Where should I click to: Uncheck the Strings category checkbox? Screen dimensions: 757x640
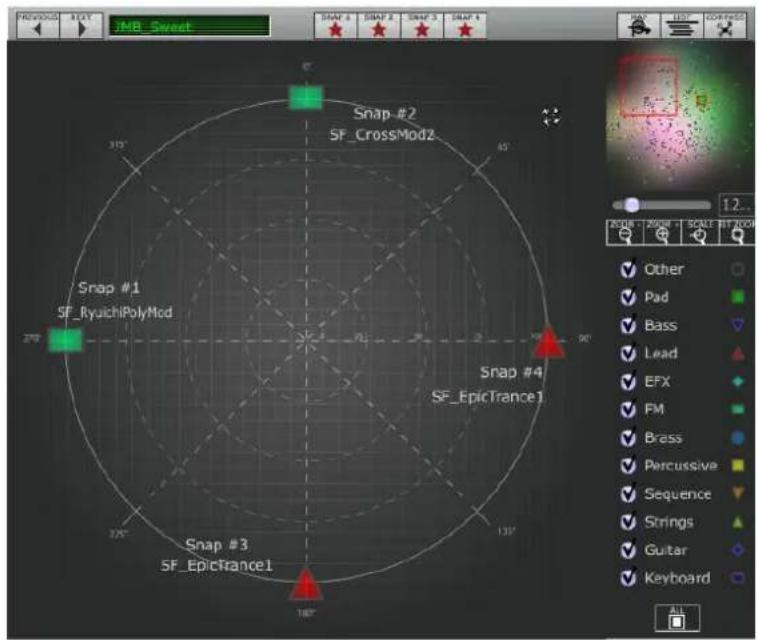pyautogui.click(x=628, y=522)
